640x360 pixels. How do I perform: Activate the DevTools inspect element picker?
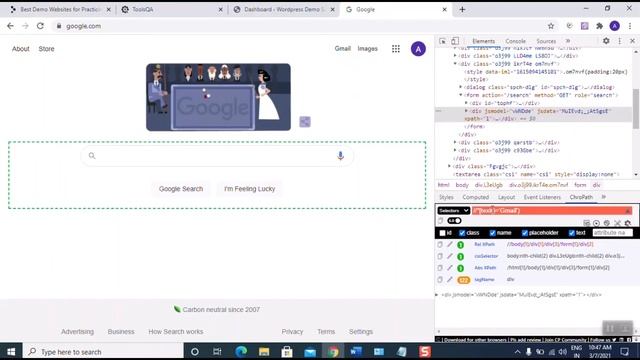coord(443,41)
